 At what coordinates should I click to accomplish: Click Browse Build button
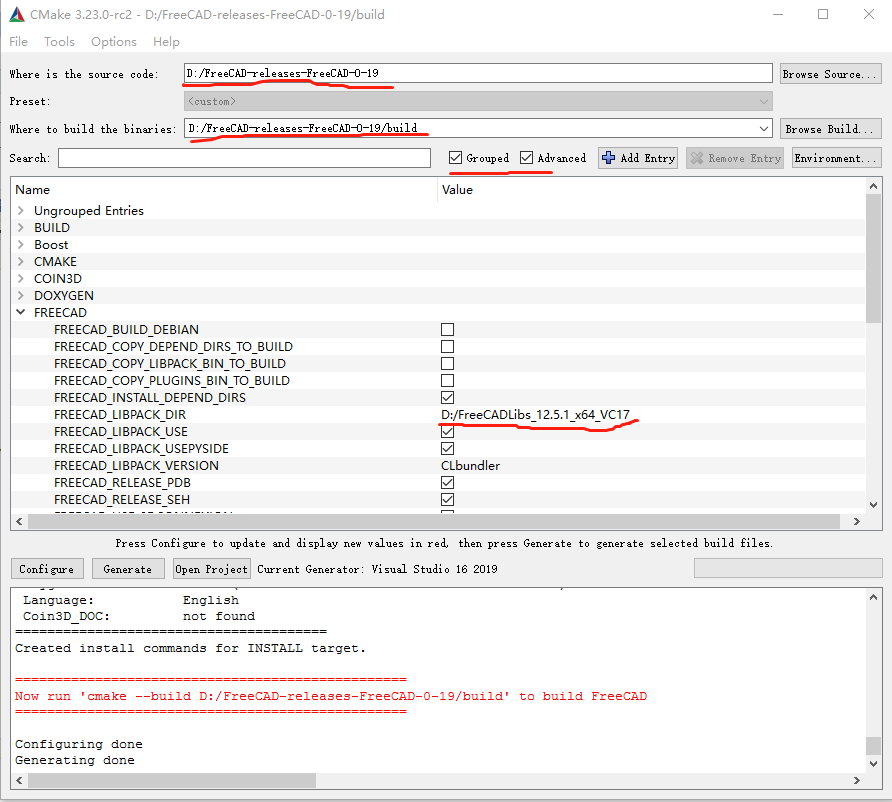[x=830, y=129]
